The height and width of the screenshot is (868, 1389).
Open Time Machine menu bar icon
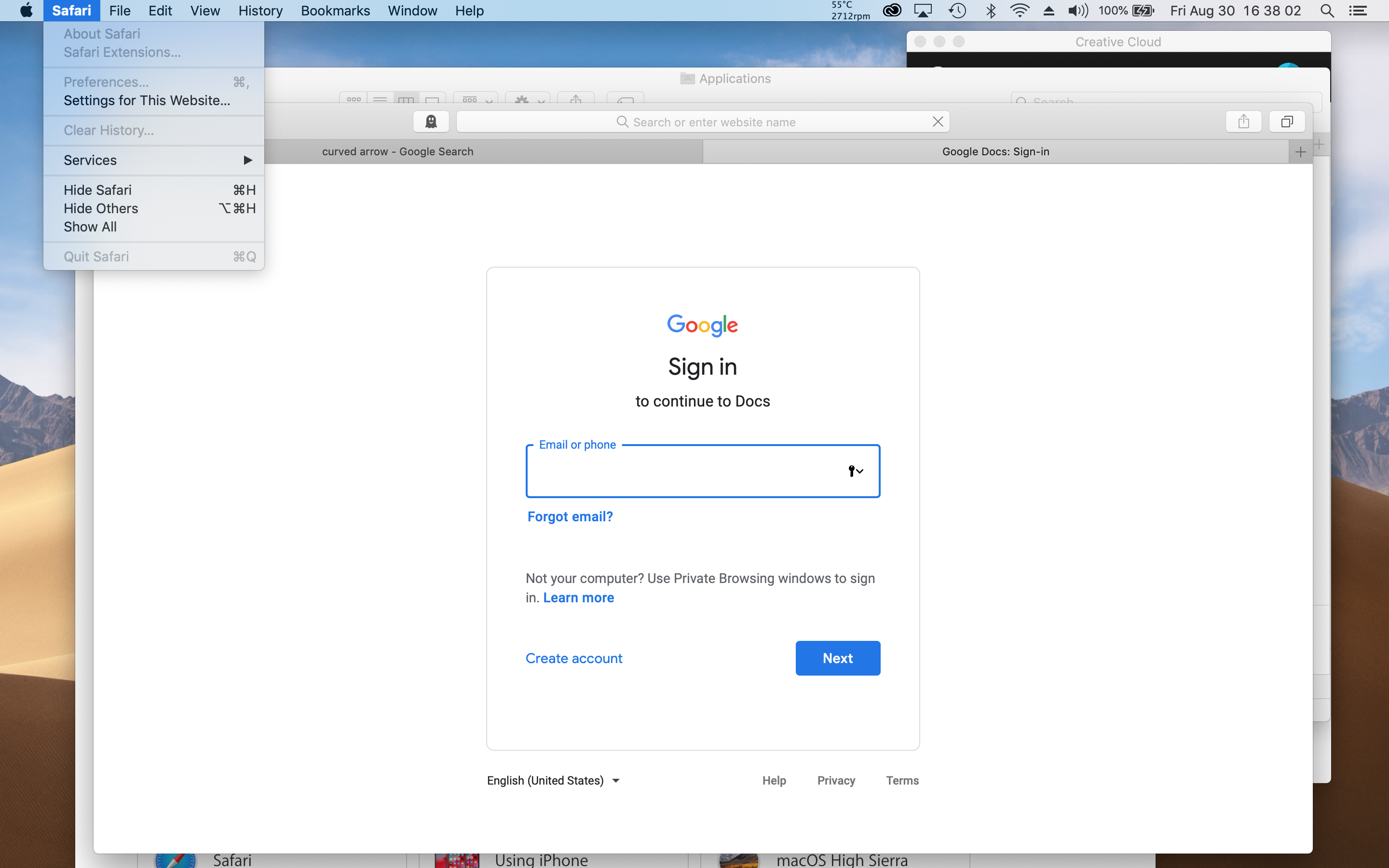tap(957, 11)
